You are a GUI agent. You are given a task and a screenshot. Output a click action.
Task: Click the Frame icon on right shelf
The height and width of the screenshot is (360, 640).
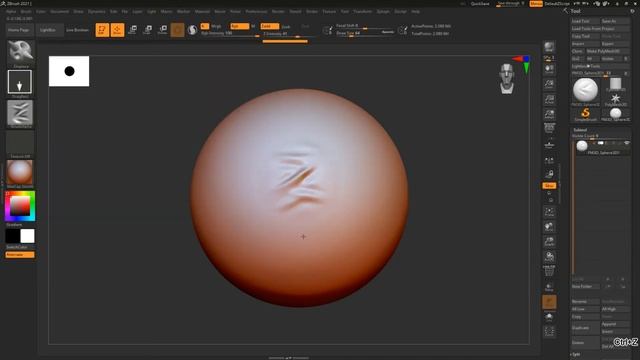(549, 212)
